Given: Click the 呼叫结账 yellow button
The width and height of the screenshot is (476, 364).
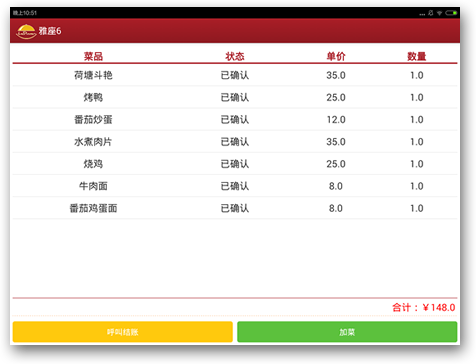Looking at the screenshot, I should 123,332.
